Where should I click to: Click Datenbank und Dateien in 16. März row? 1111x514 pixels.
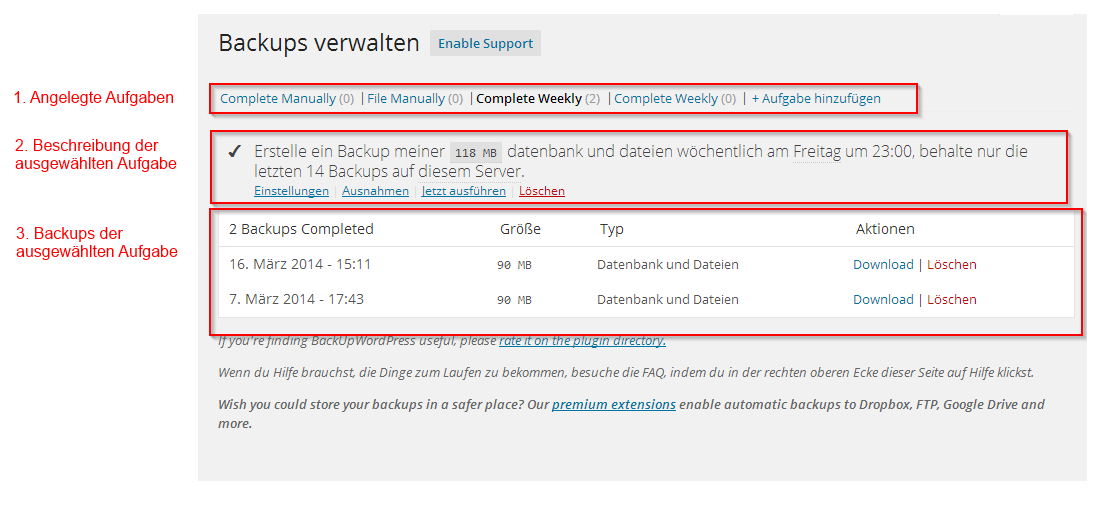[668, 264]
